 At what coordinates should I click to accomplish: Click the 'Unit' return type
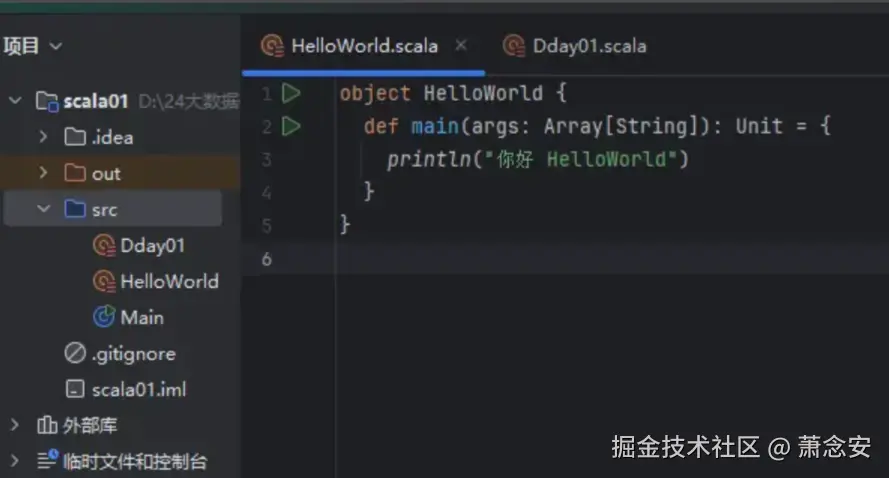759,126
